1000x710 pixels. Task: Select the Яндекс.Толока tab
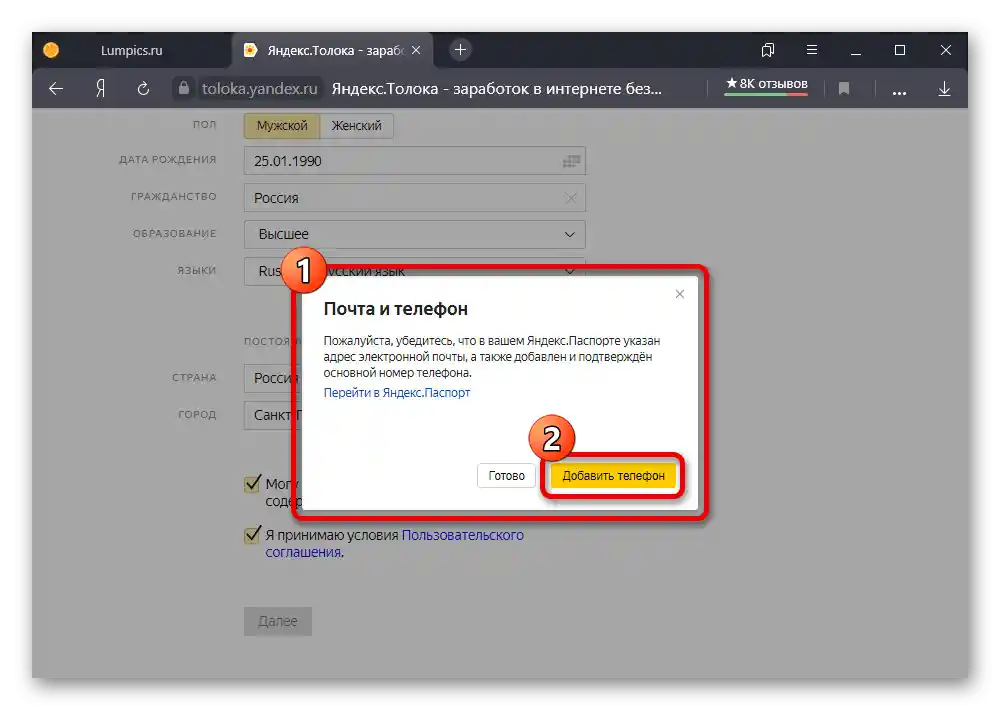[332, 50]
